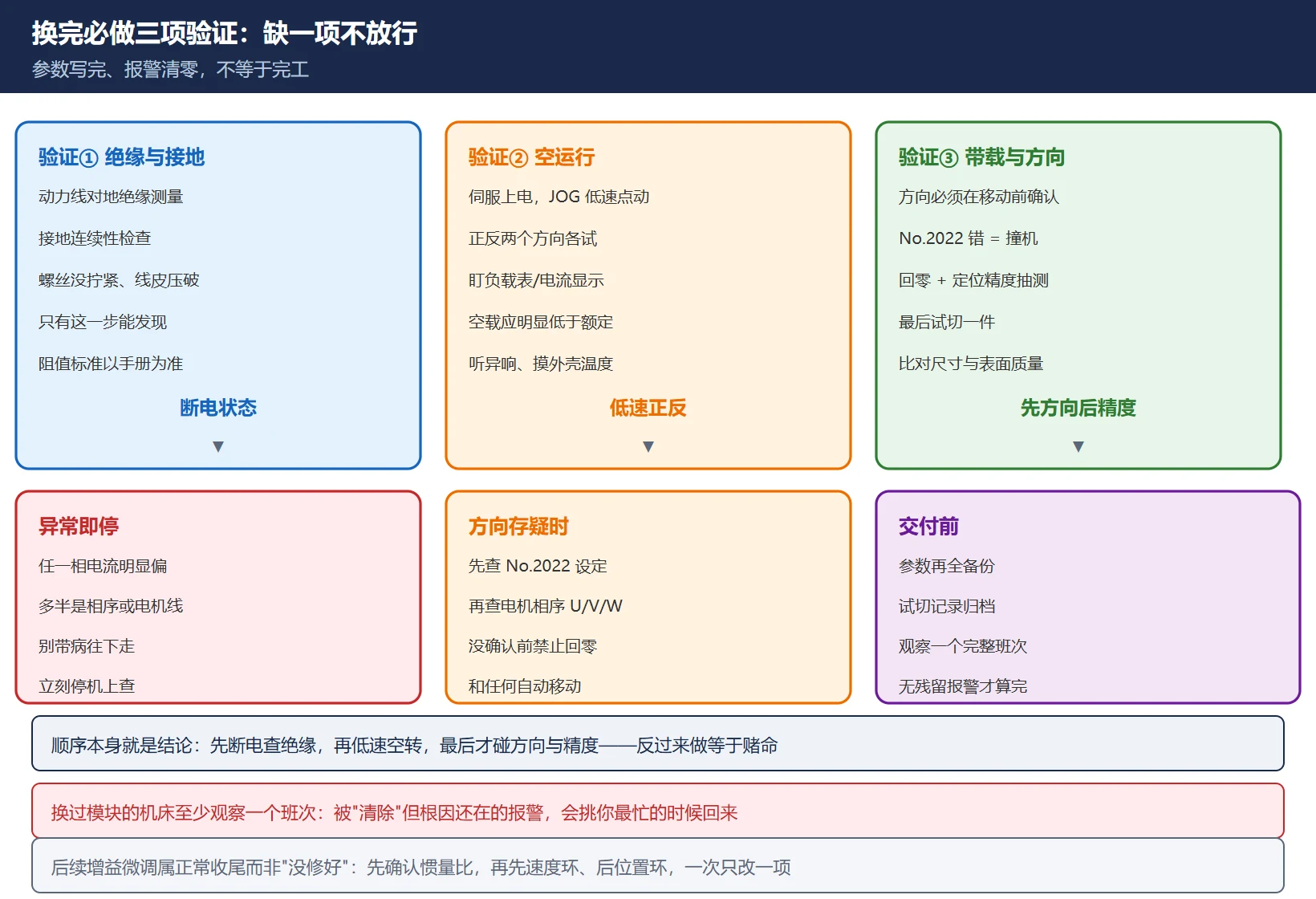Click the 交付前 card heading
The width and height of the screenshot is (1316, 899).
[928, 527]
